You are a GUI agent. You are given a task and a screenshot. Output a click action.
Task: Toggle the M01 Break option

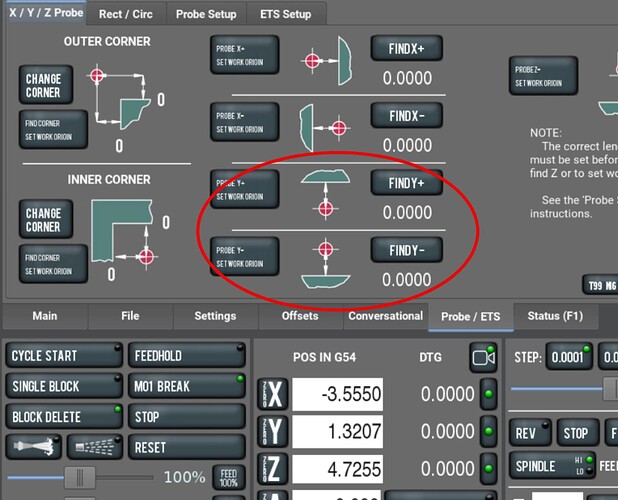click(187, 386)
